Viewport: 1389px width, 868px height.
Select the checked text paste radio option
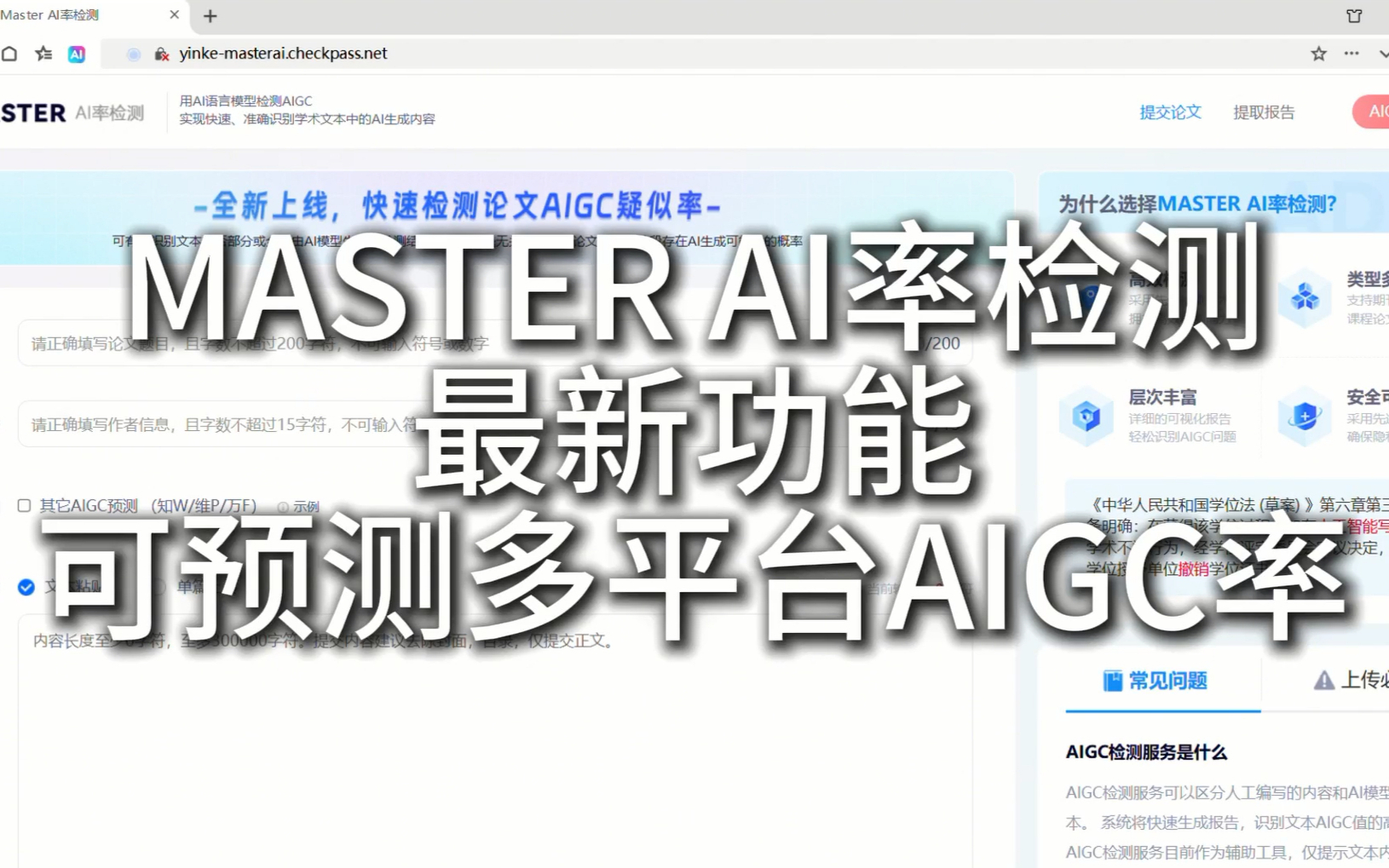coord(26,587)
